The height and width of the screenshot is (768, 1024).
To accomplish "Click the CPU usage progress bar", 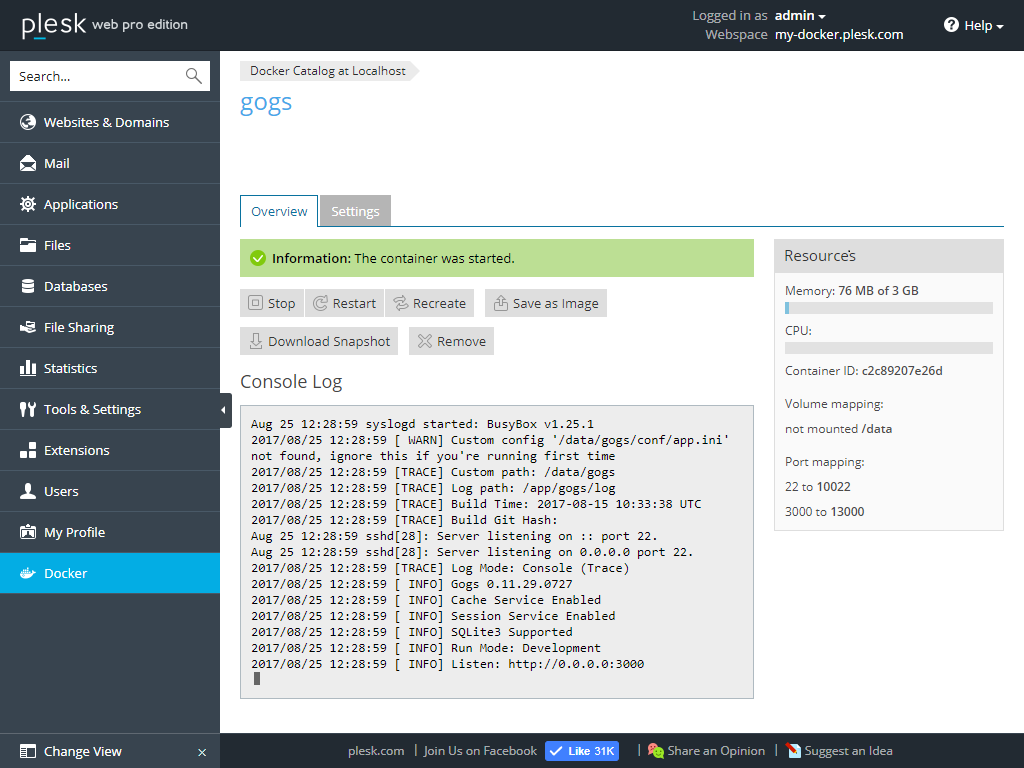I will click(x=889, y=347).
